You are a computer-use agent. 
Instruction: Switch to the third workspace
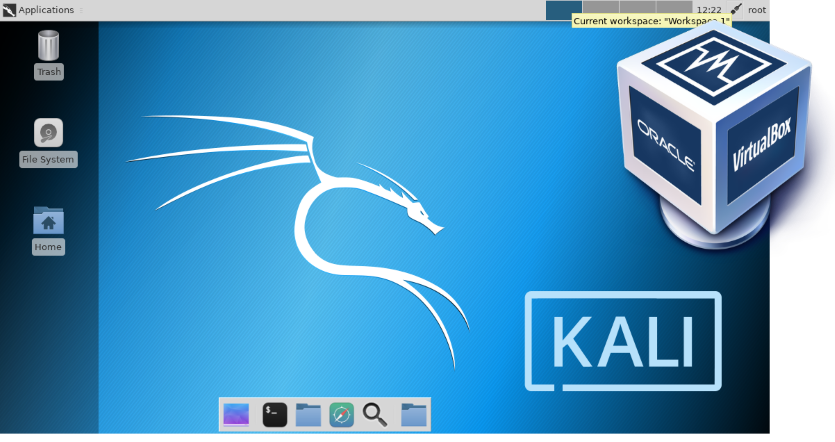point(638,7)
